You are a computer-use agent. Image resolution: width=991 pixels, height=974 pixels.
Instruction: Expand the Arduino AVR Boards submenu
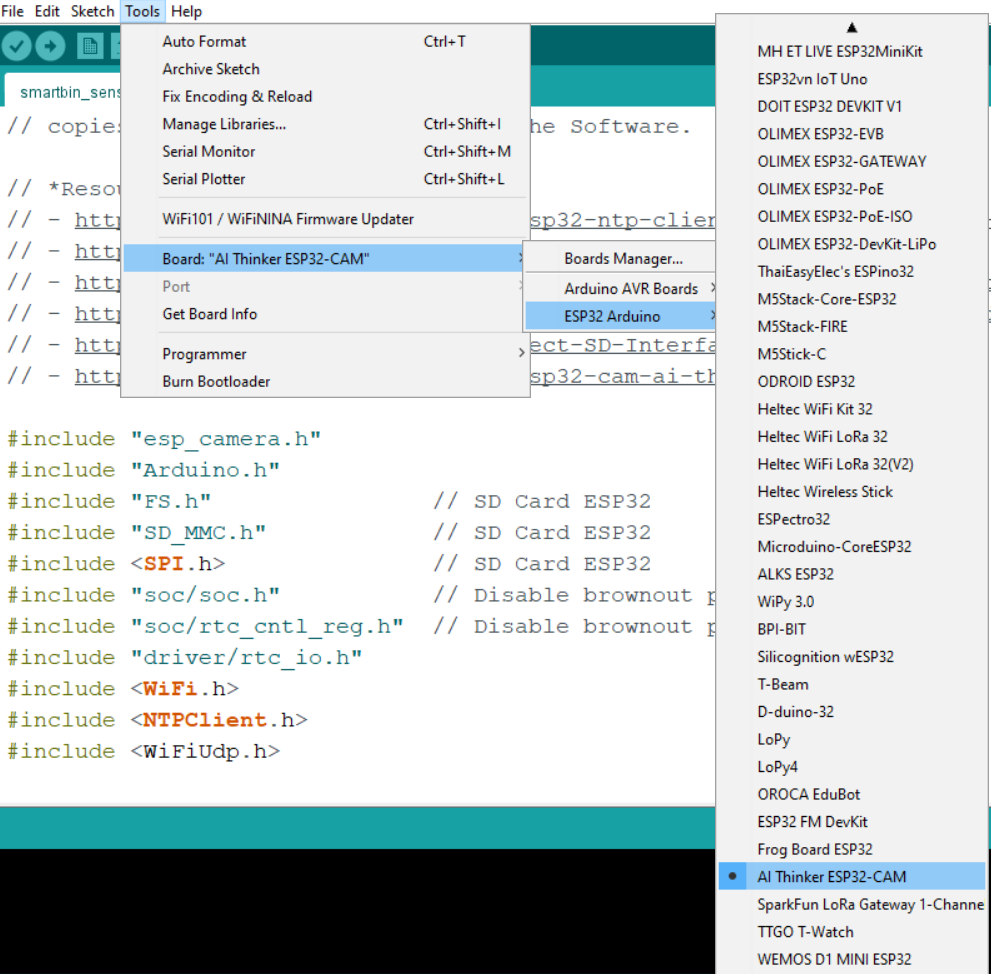click(621, 288)
